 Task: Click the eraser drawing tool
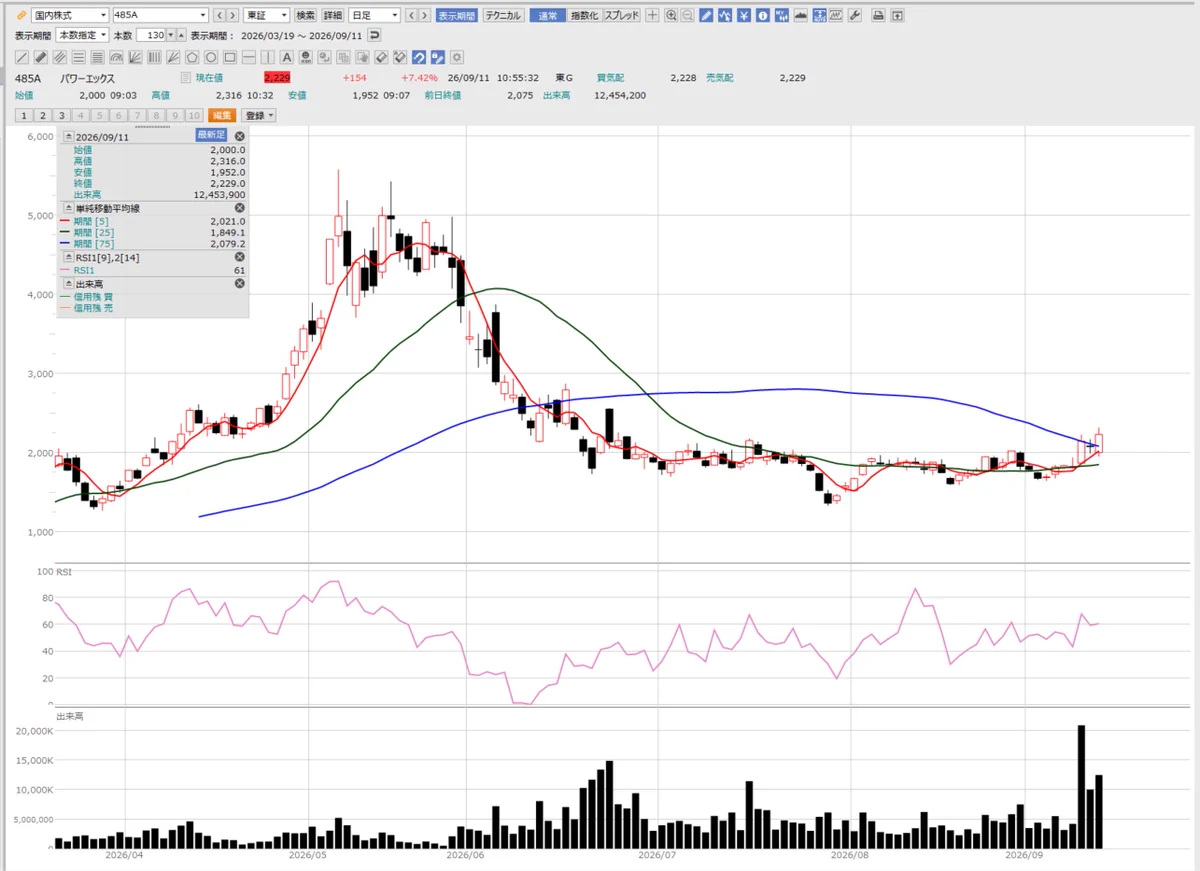pos(382,57)
